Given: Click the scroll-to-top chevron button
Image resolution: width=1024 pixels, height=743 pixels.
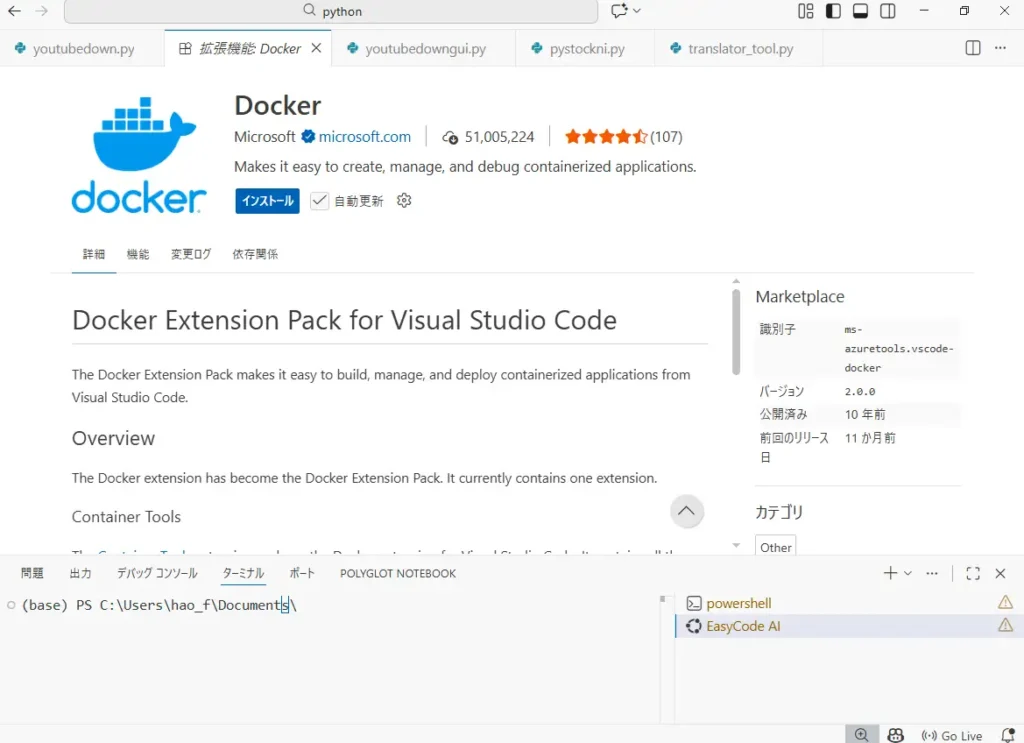Looking at the screenshot, I should click(x=686, y=511).
